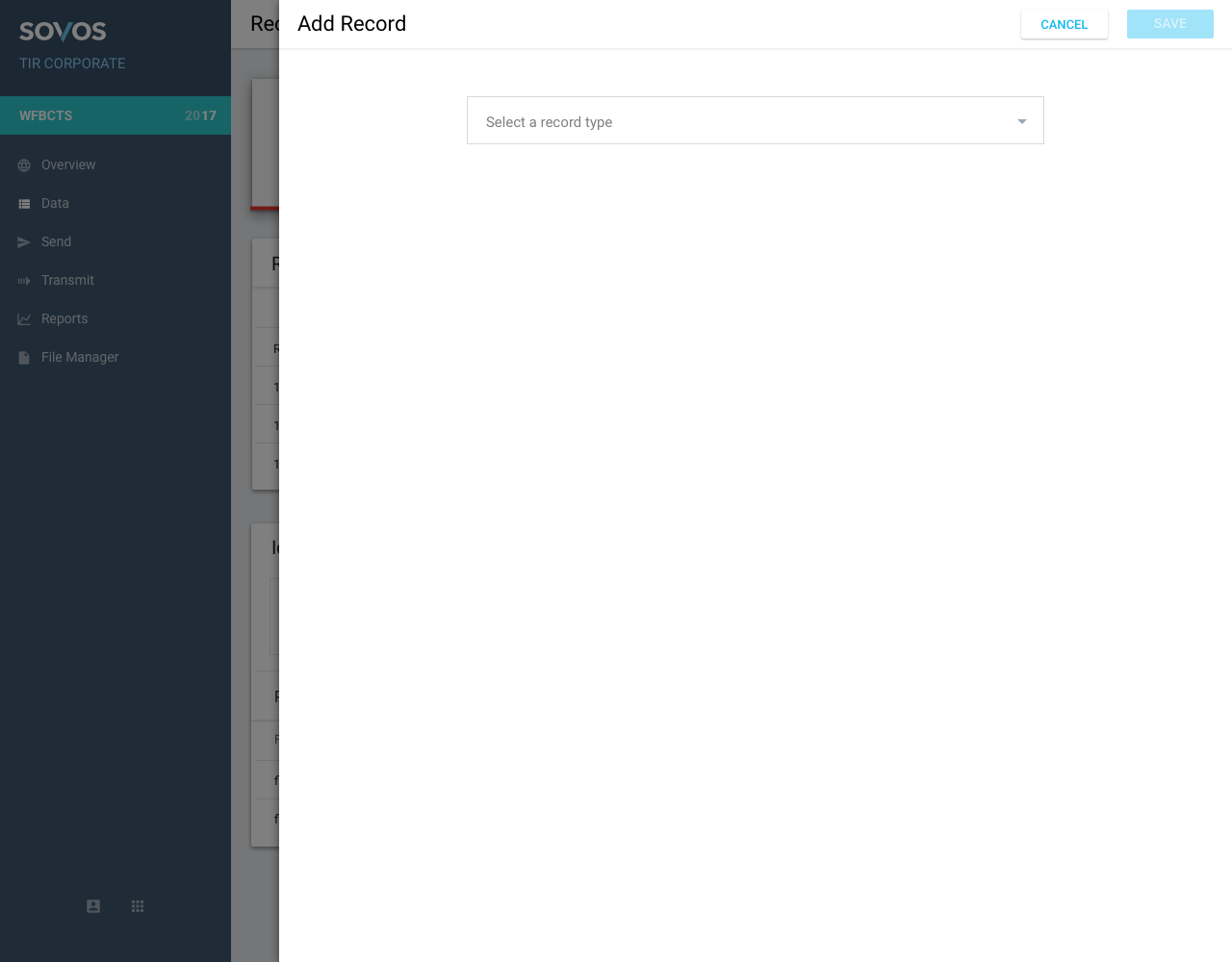Click the Reports chart icon

(x=24, y=319)
